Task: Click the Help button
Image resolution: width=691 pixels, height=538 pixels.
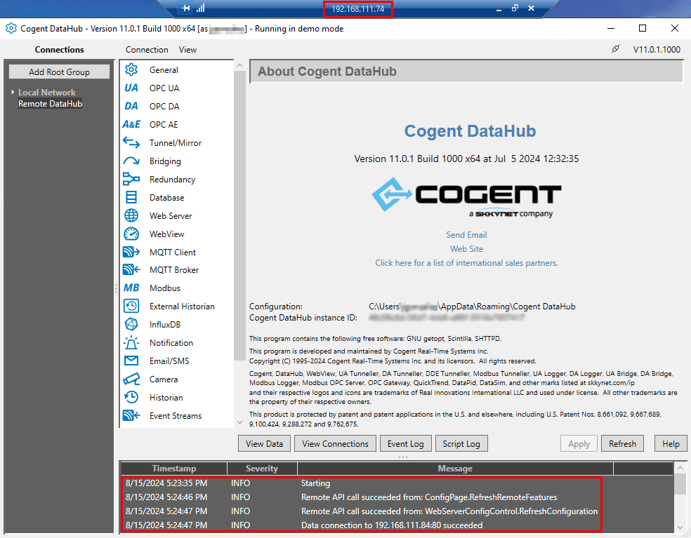Action: [671, 444]
